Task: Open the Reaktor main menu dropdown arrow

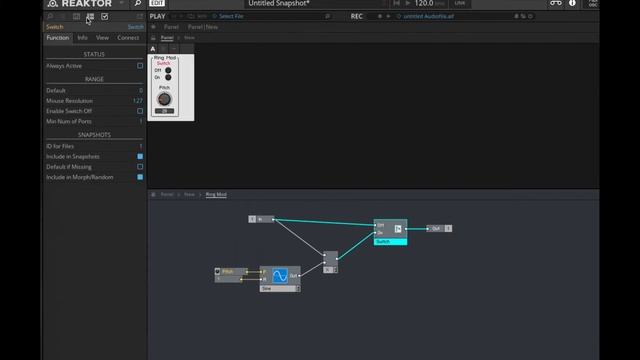Action: [121, 3]
